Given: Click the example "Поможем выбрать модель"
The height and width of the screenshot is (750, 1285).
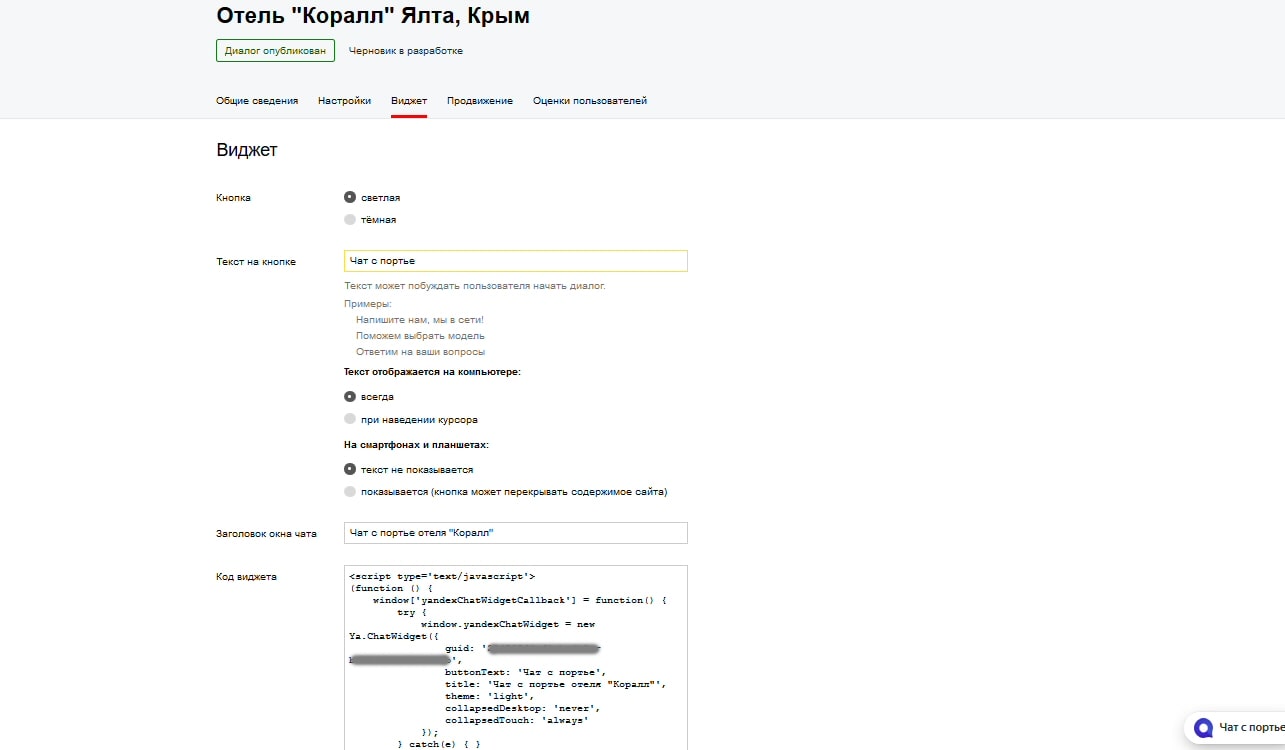Looking at the screenshot, I should (420, 336).
